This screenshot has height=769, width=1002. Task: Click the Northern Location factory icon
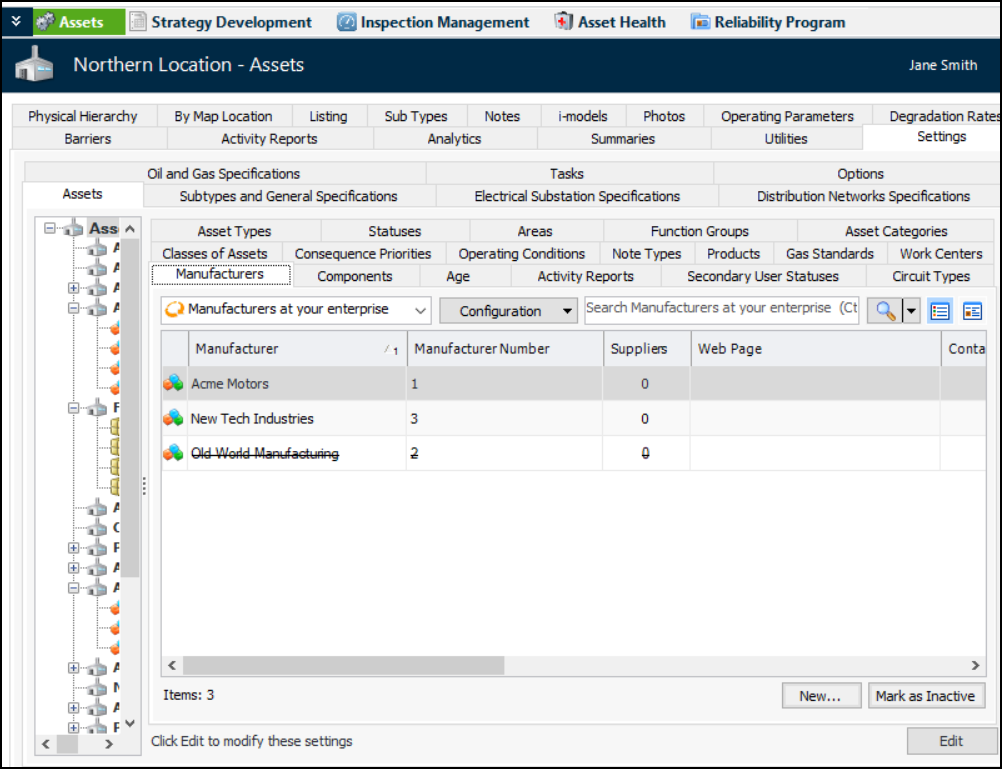[x=34, y=66]
